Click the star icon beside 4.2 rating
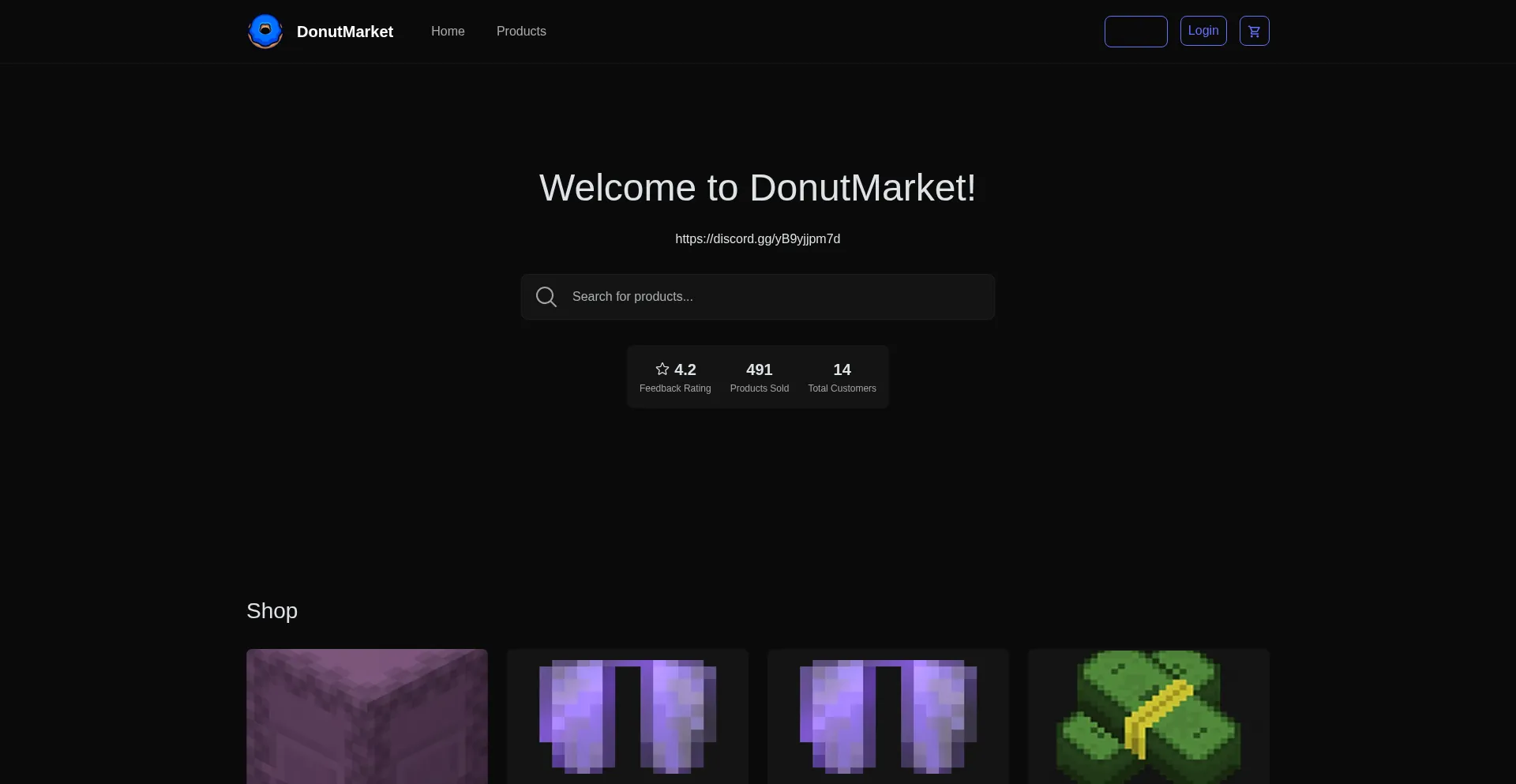Image resolution: width=1516 pixels, height=784 pixels. point(662,369)
